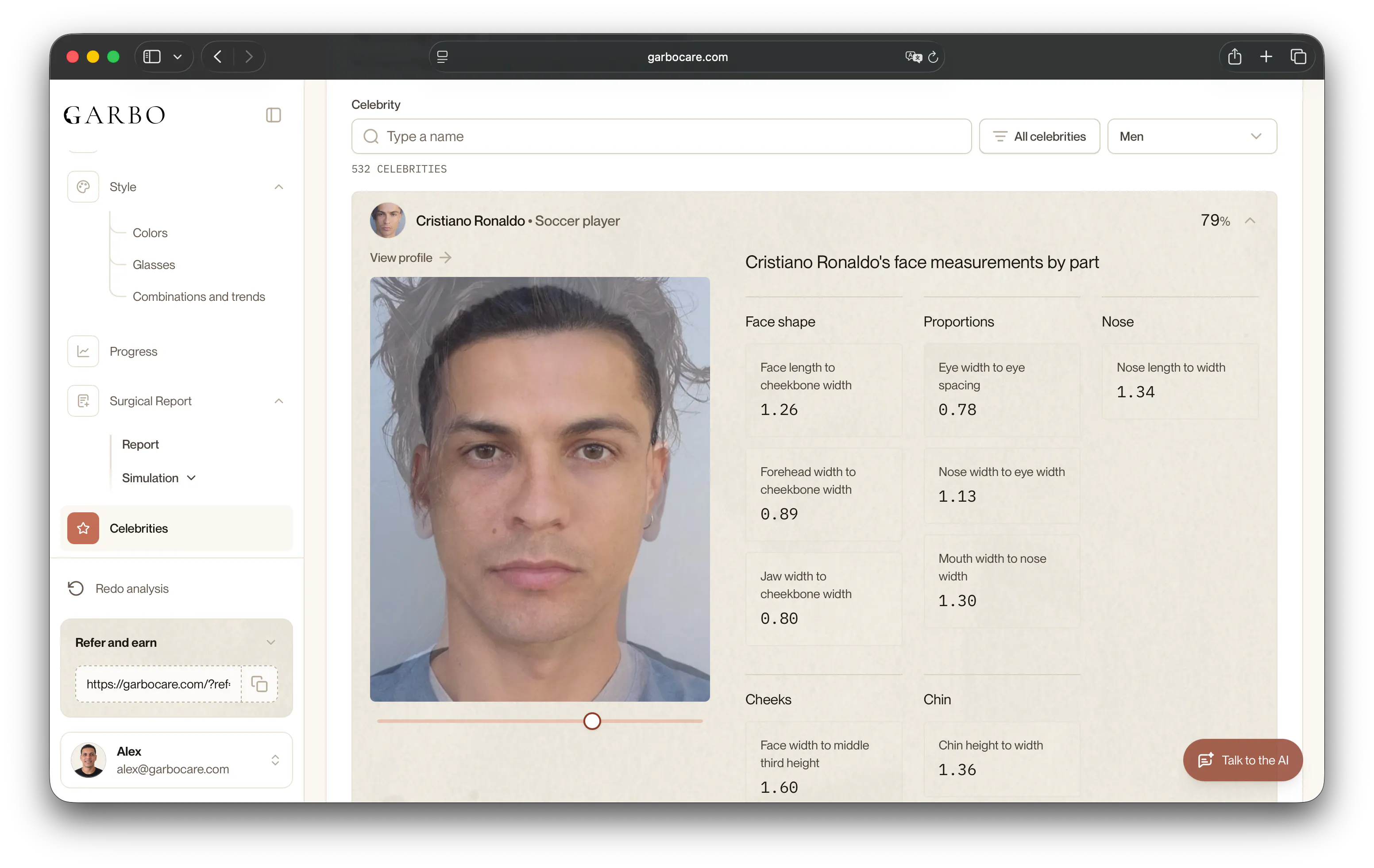Viewport: 1374px width, 868px height.
Task: Click Talk to the AI button
Action: click(x=1242, y=760)
